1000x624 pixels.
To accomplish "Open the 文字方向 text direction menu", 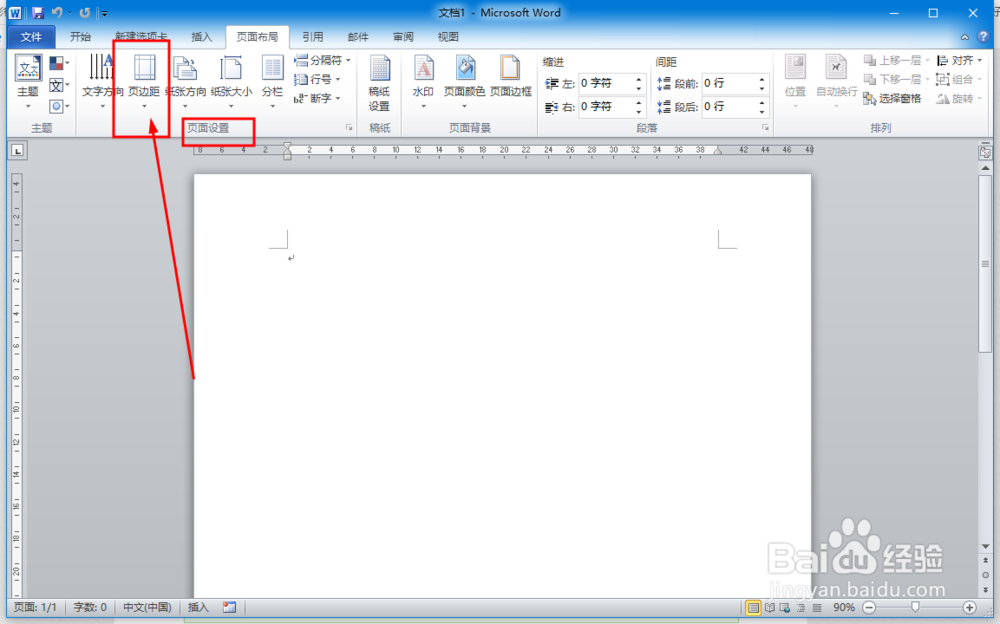I will coord(102,82).
